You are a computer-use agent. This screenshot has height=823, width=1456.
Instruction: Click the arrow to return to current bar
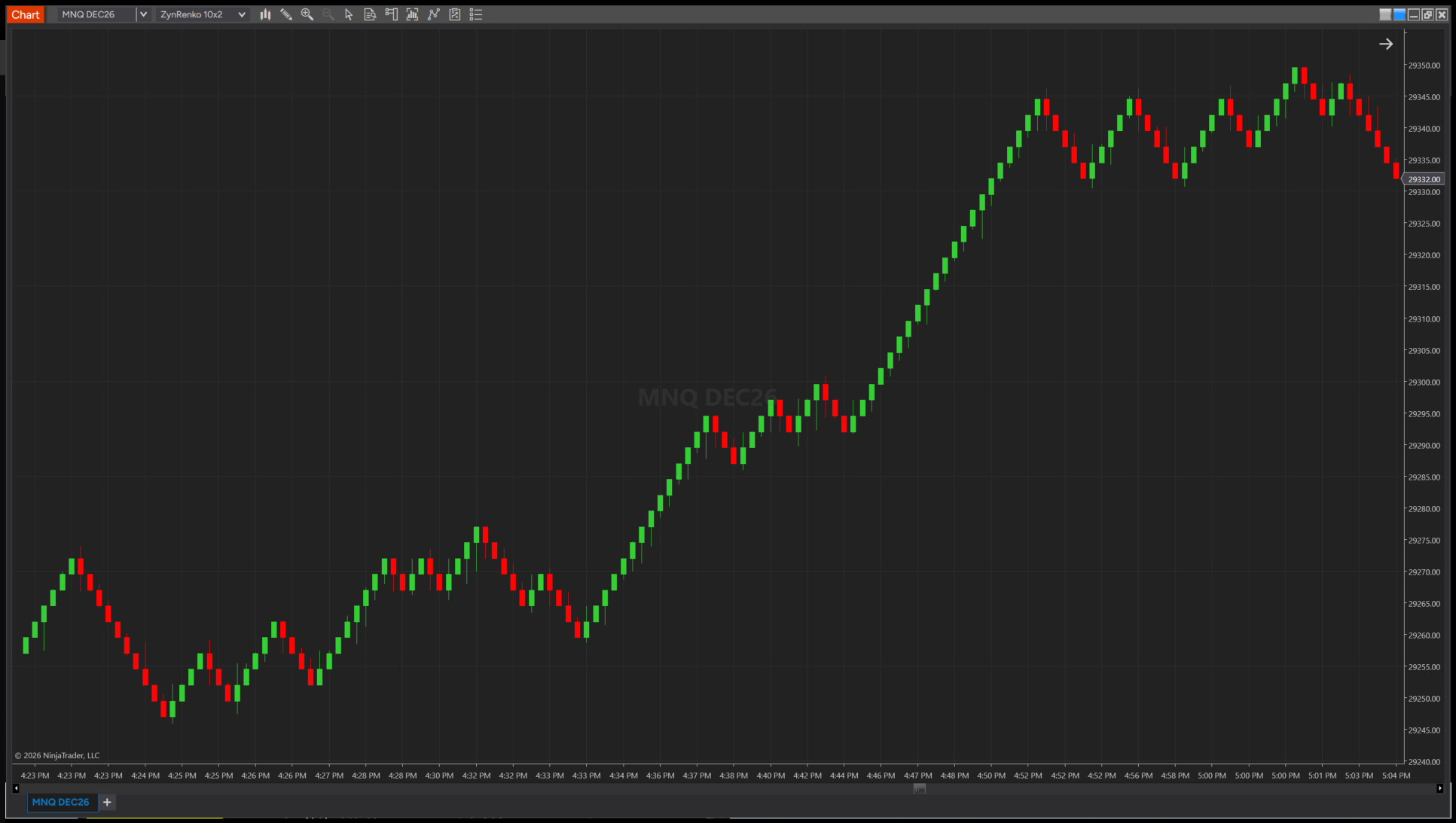[x=1386, y=44]
